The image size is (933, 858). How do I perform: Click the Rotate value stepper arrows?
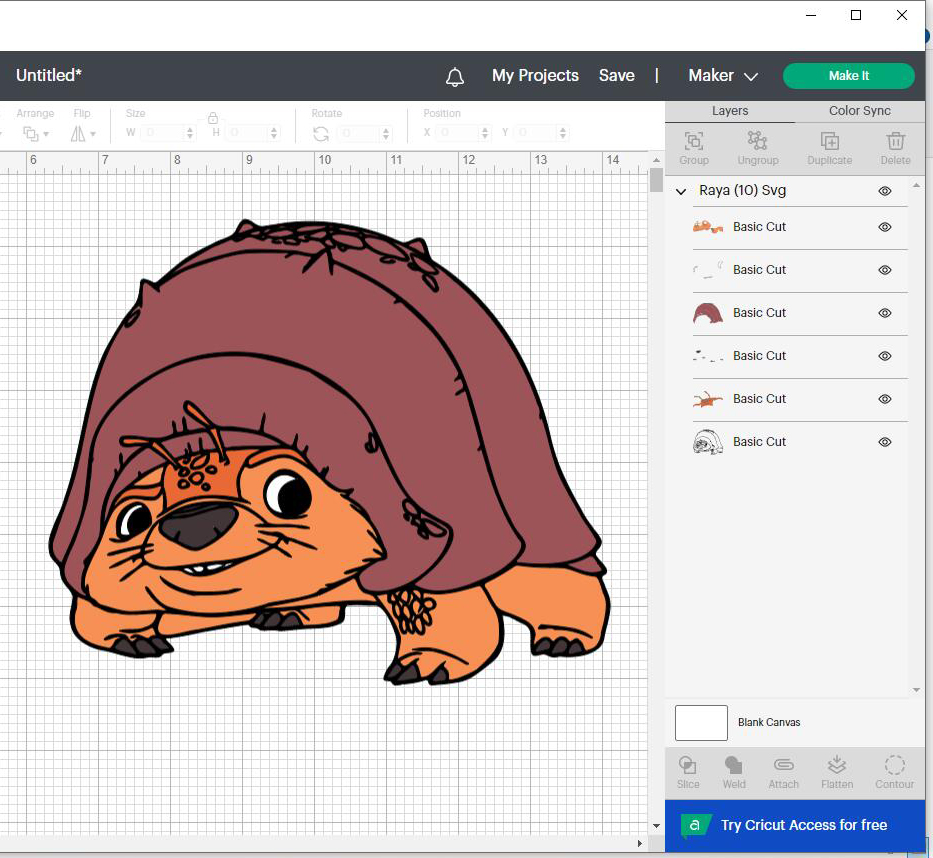[386, 133]
